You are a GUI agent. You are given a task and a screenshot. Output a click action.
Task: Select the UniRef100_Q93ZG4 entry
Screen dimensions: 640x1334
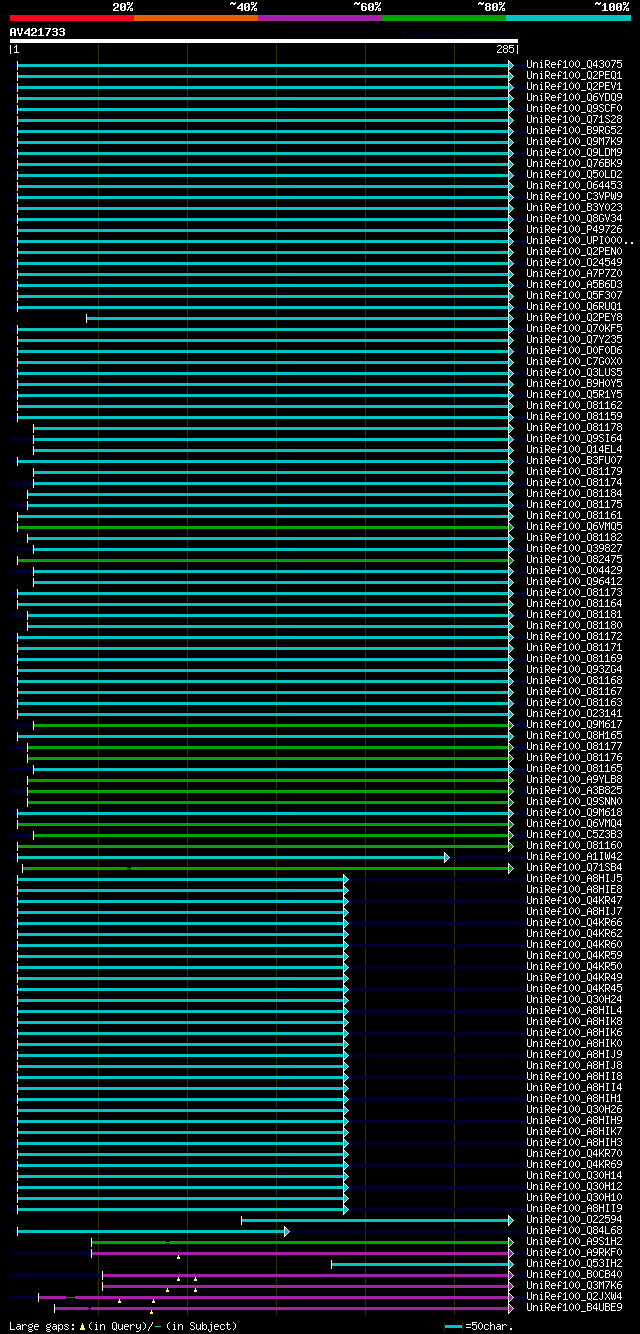[x=574, y=669]
